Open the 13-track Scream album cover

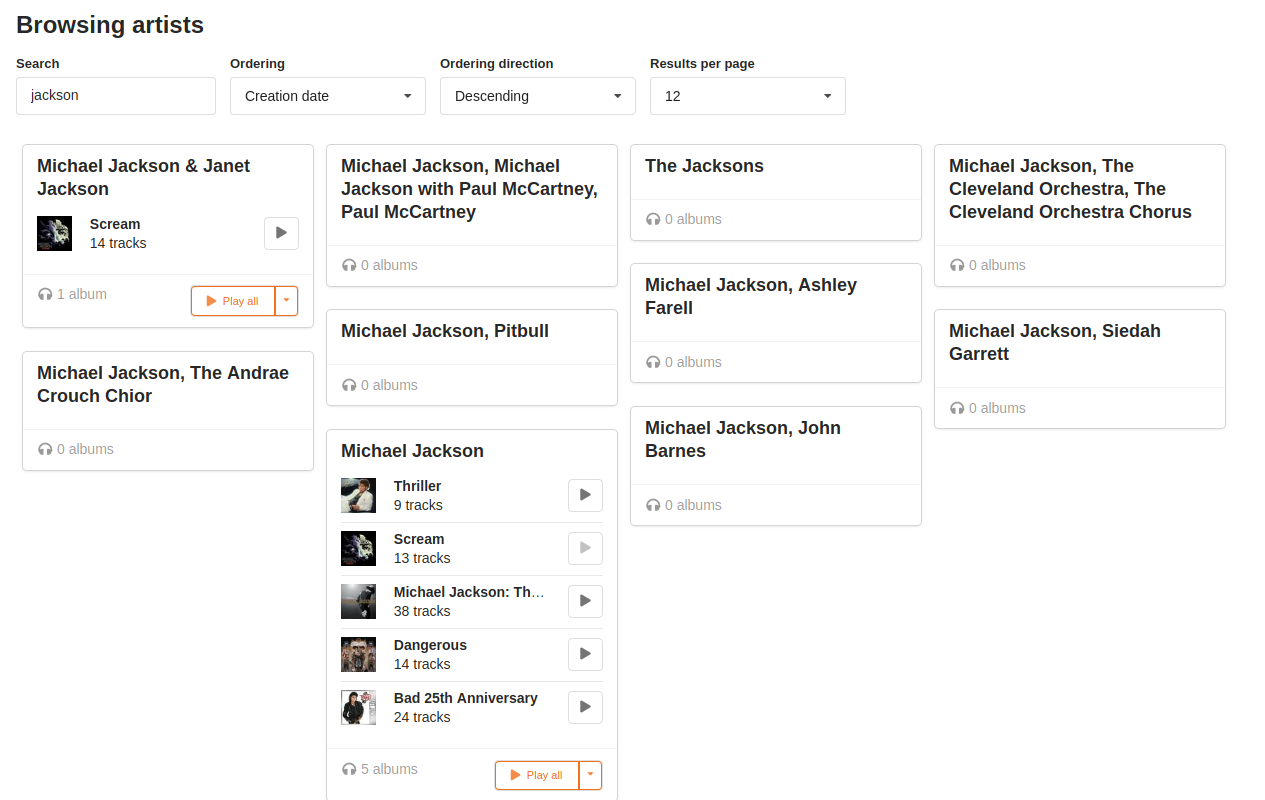pos(358,548)
